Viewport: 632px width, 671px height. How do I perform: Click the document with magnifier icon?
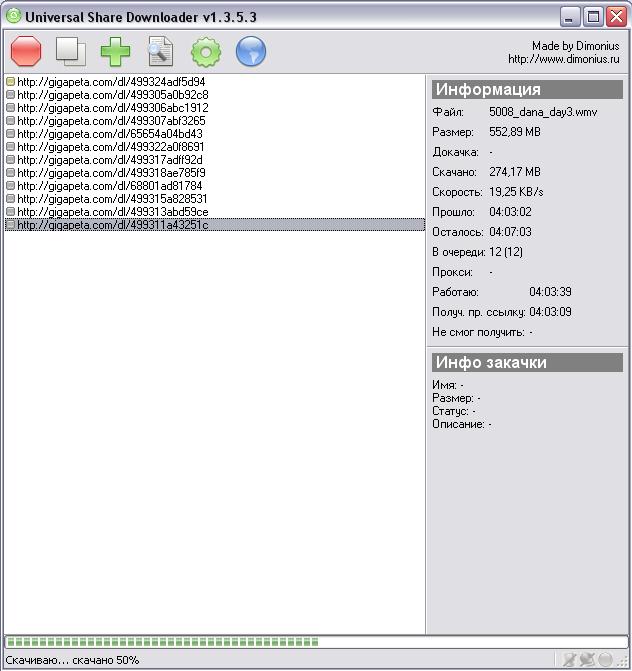(x=160, y=51)
